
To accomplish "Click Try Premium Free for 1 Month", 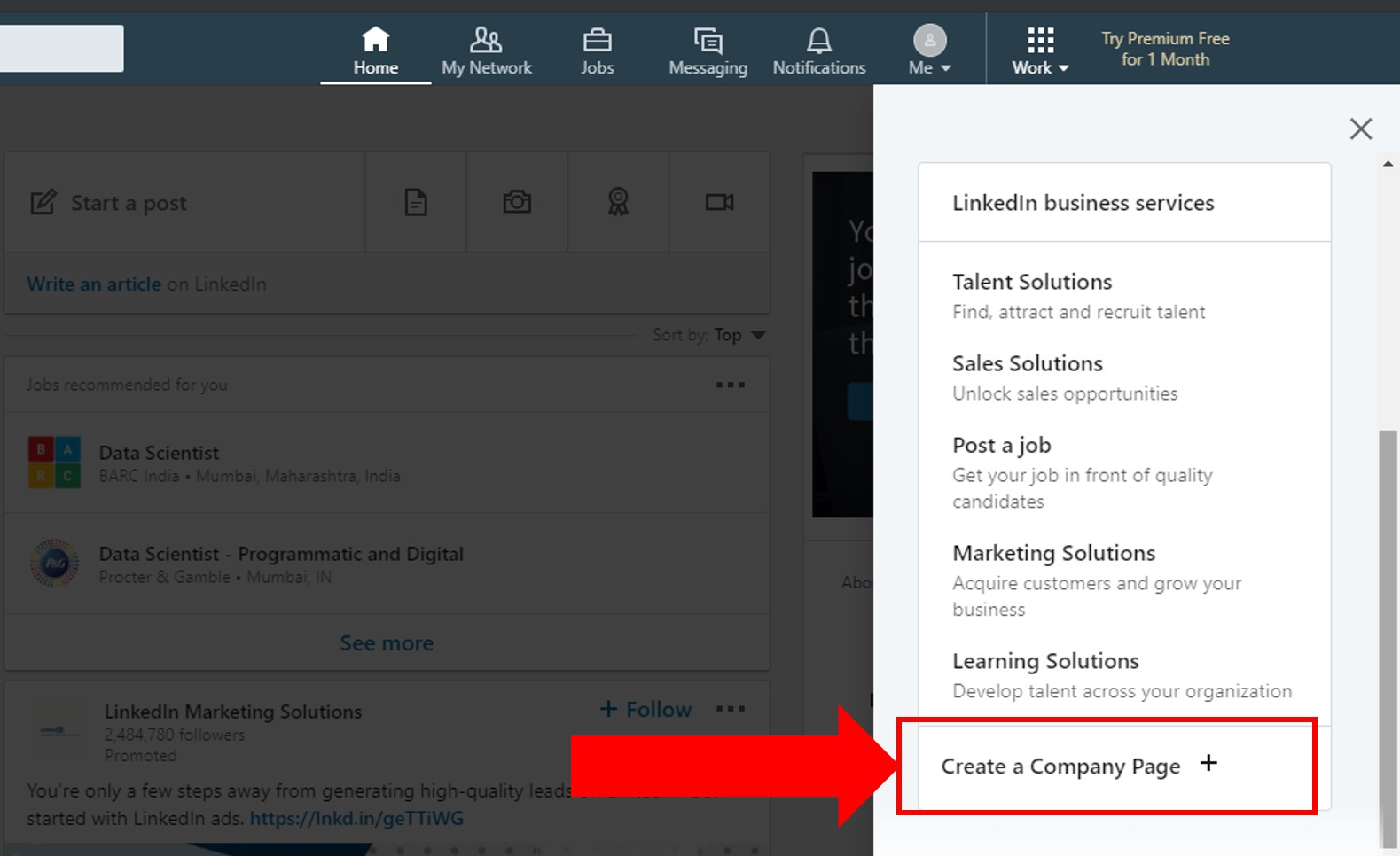I will (x=1165, y=49).
